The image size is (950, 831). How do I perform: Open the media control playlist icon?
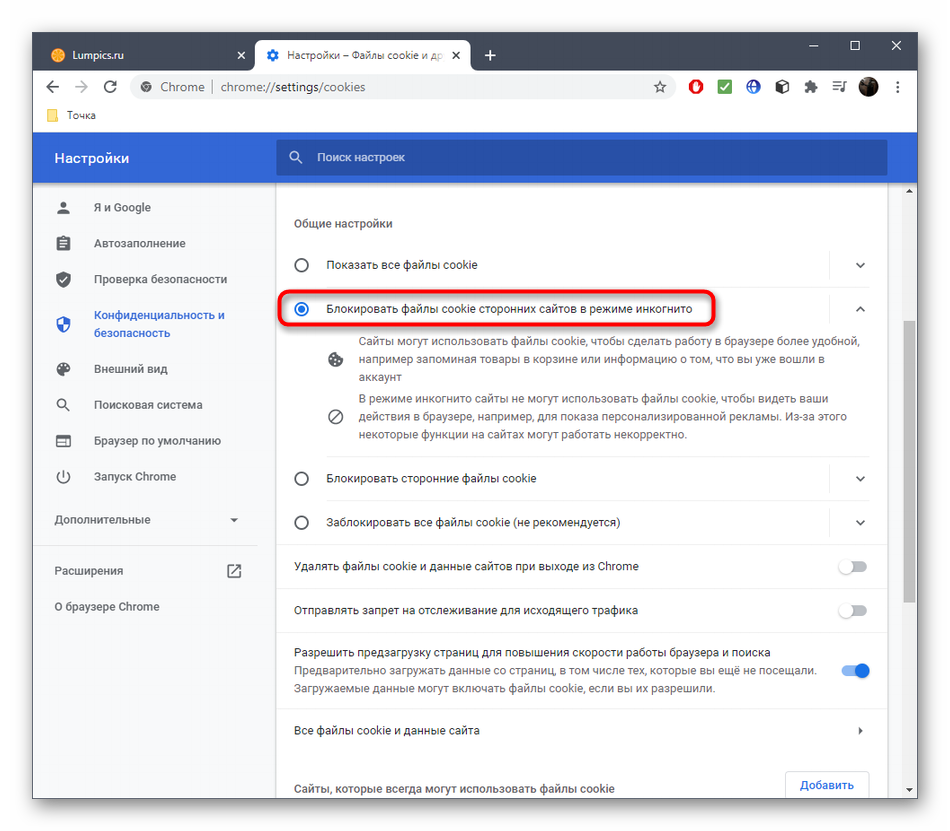click(839, 87)
